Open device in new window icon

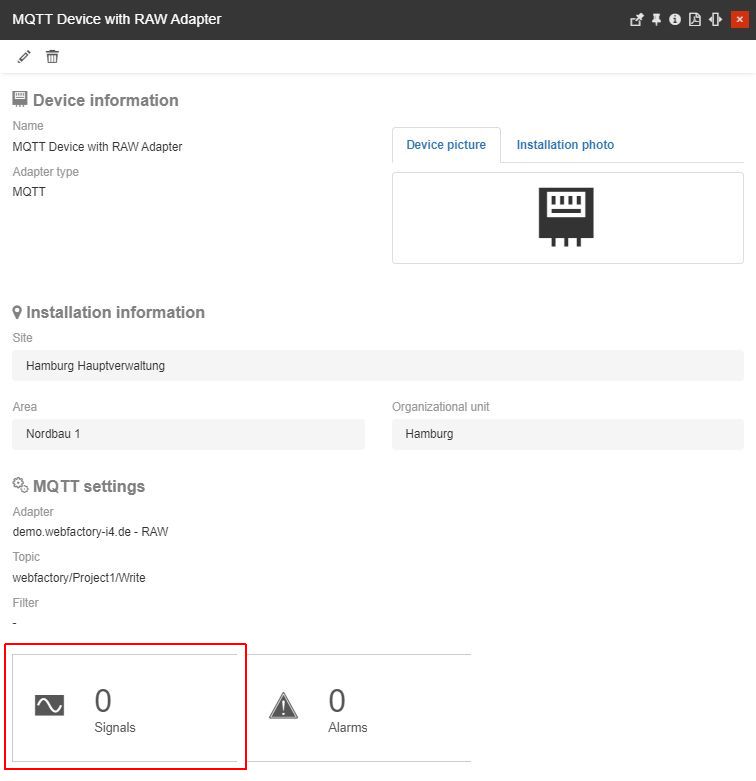[x=636, y=19]
